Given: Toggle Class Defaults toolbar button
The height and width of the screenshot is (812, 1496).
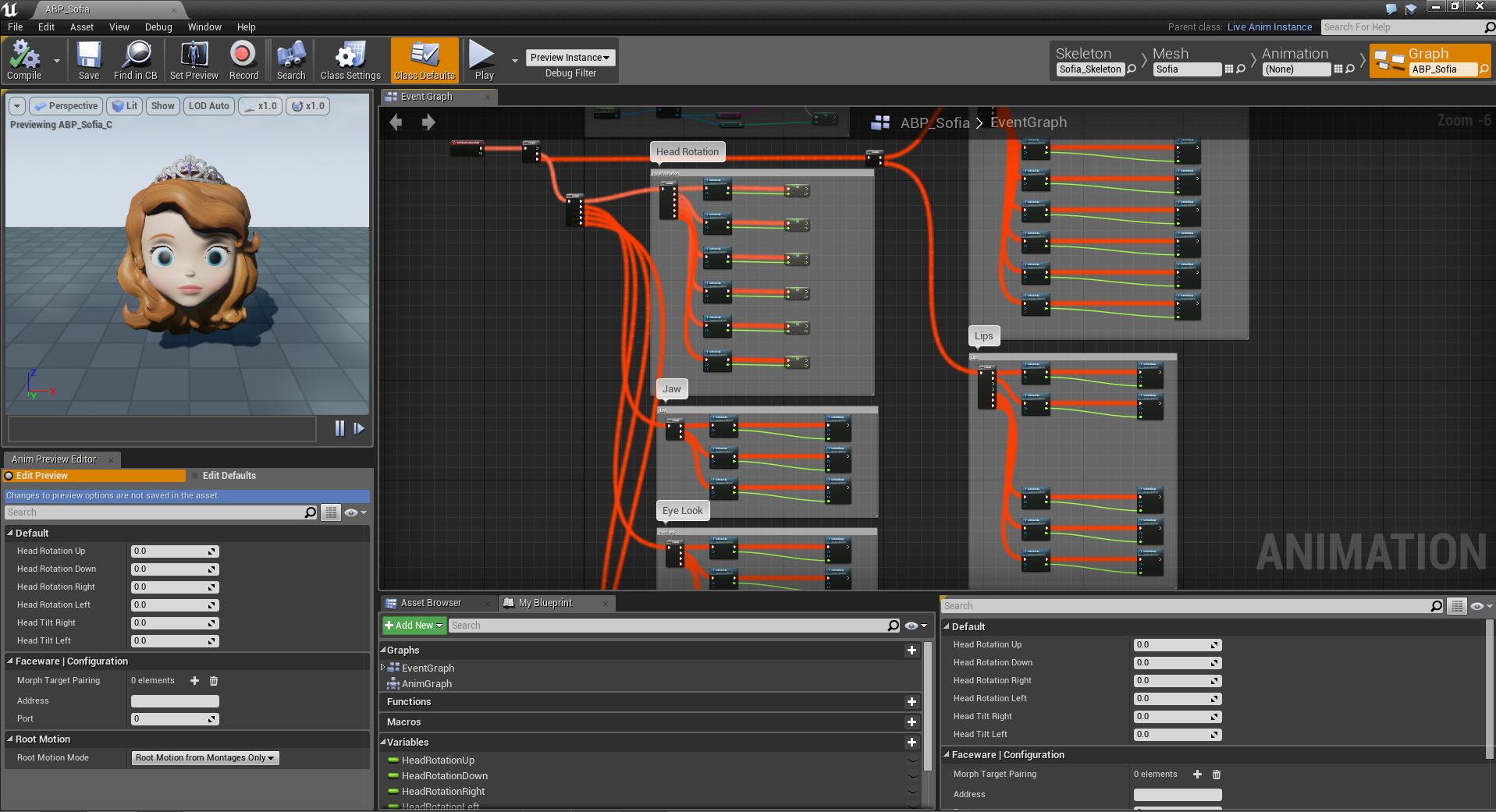Looking at the screenshot, I should coord(425,60).
